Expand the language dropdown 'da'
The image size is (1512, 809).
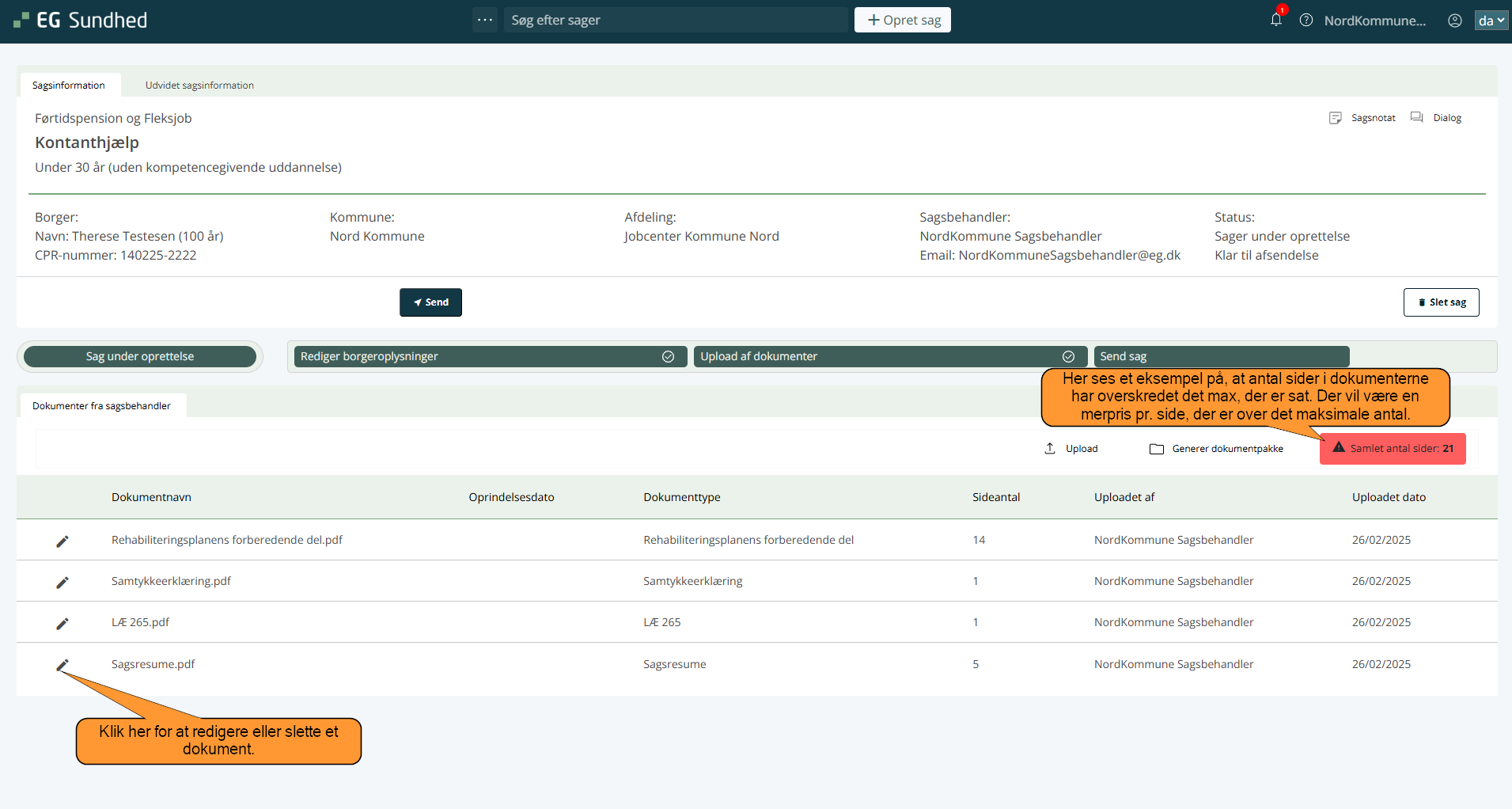[1491, 21]
